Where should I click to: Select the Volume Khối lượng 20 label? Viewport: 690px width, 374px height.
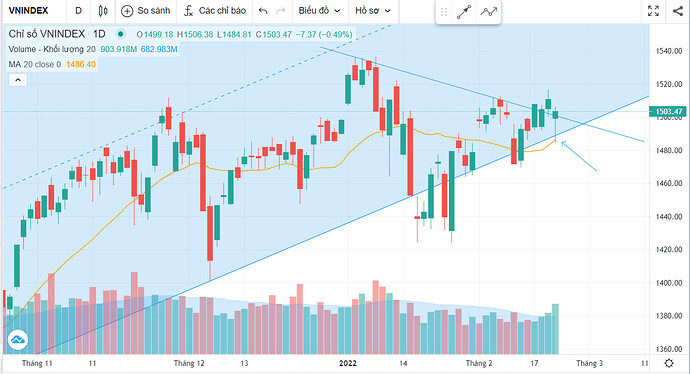[52, 49]
